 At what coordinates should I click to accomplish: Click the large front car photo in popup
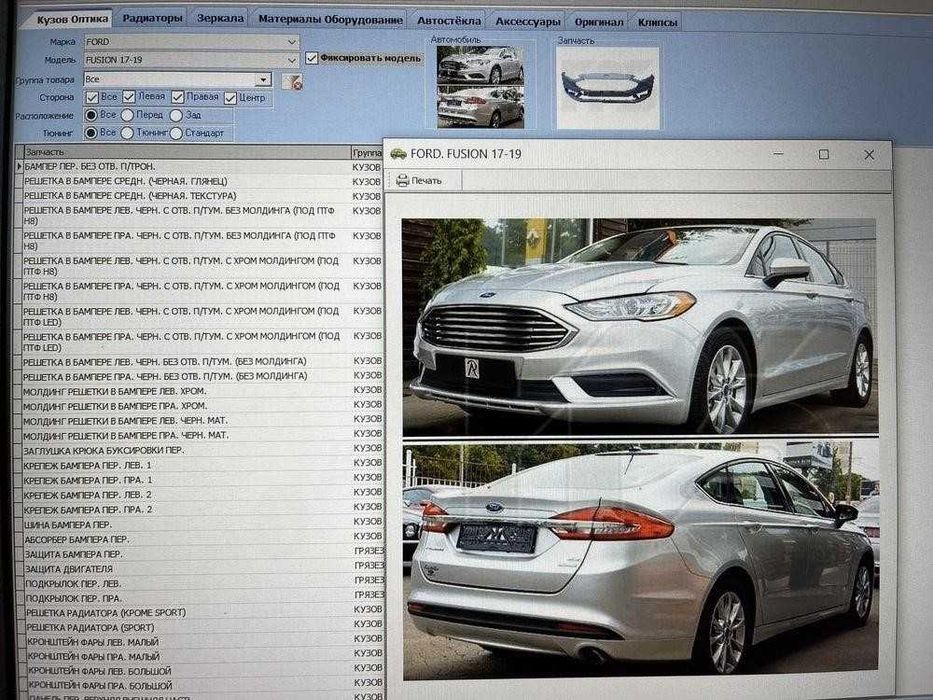click(x=639, y=327)
